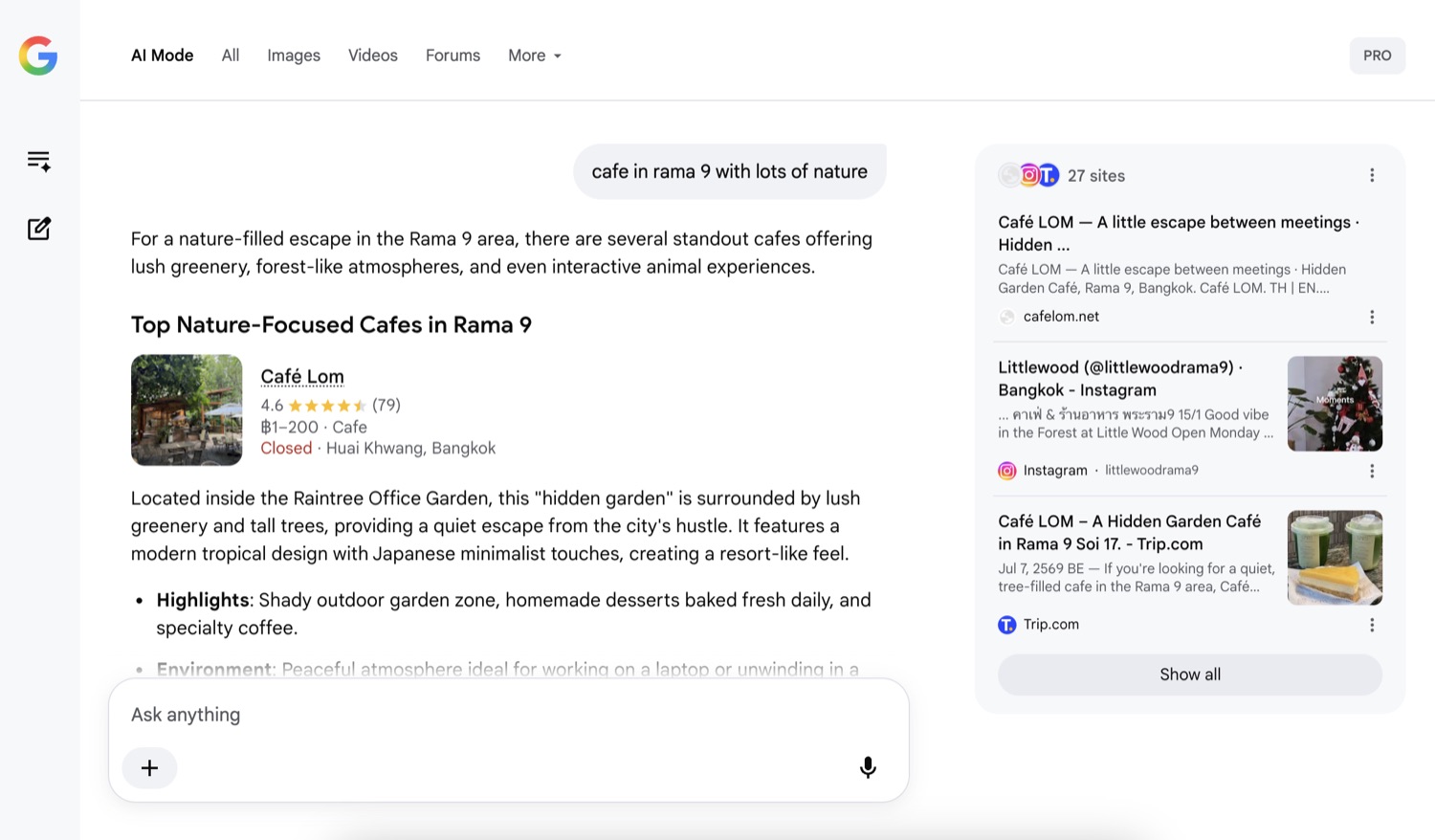Open the Café LOM hidden garden site result
The width and height of the screenshot is (1435, 840).
[x=1179, y=233]
